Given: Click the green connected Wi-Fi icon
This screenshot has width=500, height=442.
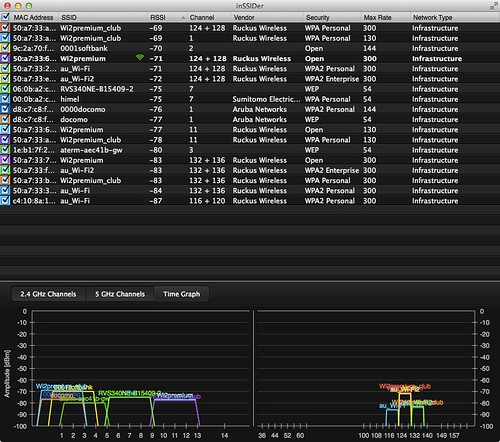Looking at the screenshot, I should click(x=140, y=57).
